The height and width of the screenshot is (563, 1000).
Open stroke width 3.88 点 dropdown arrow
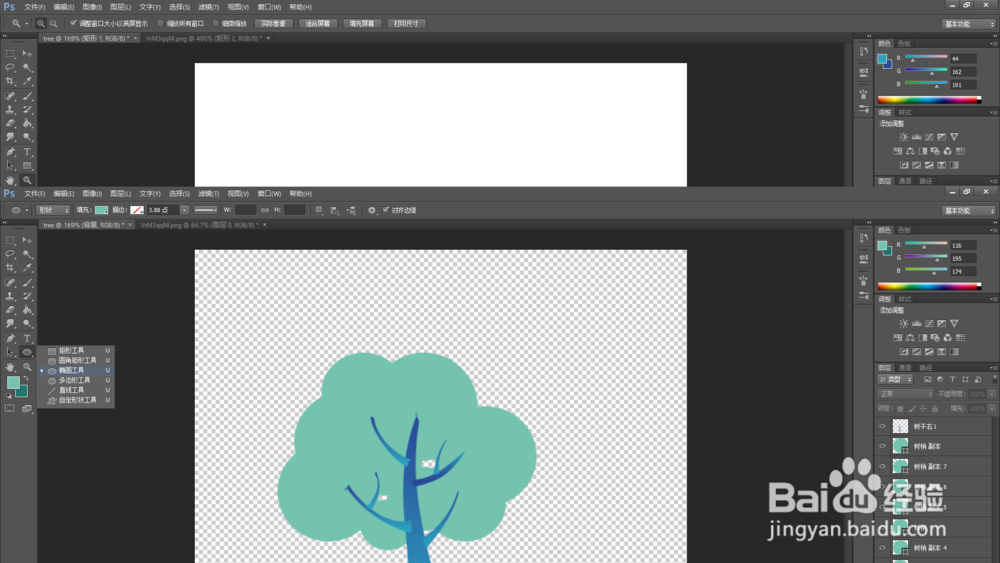[x=184, y=210]
